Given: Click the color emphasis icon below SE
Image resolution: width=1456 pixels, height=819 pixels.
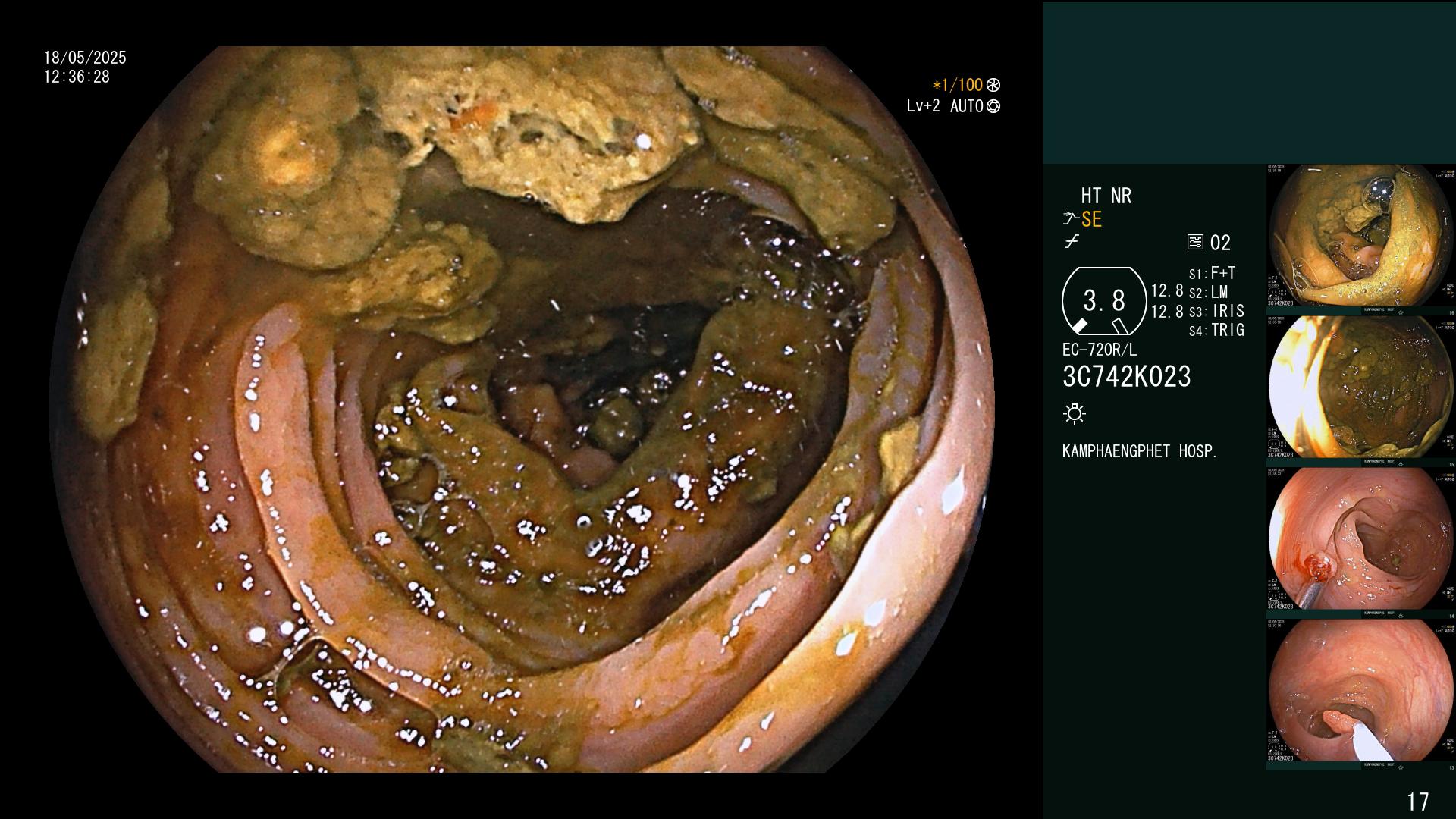Looking at the screenshot, I should point(1072,242).
